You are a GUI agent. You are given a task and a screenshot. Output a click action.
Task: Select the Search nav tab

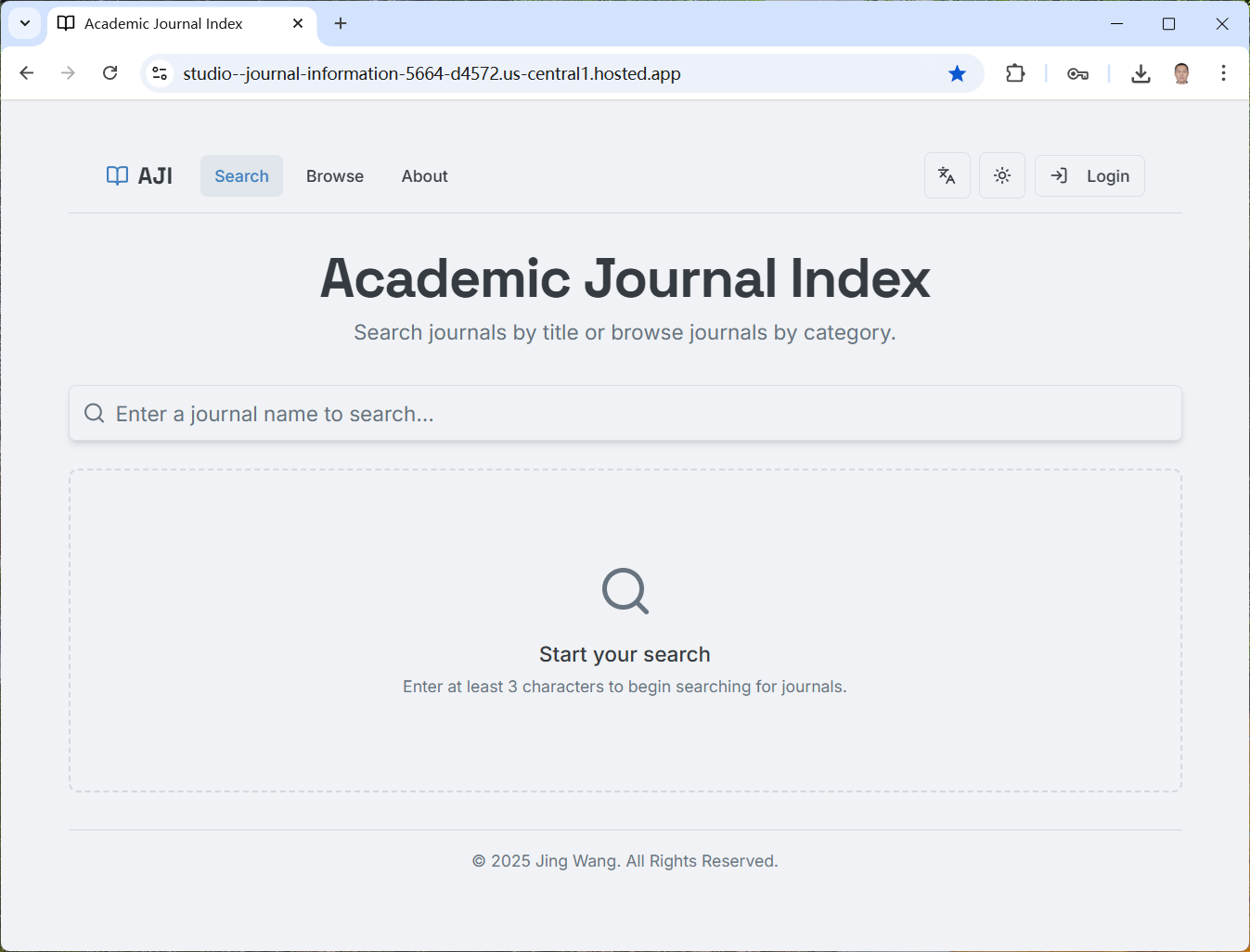[241, 175]
